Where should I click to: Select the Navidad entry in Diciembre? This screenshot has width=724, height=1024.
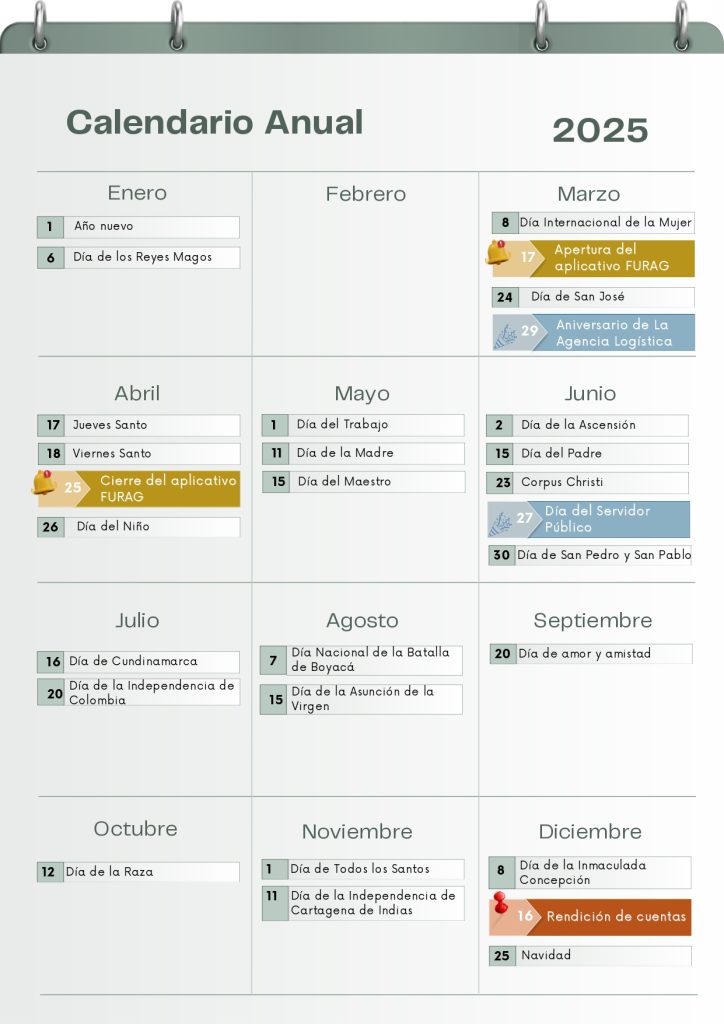tap(590, 955)
